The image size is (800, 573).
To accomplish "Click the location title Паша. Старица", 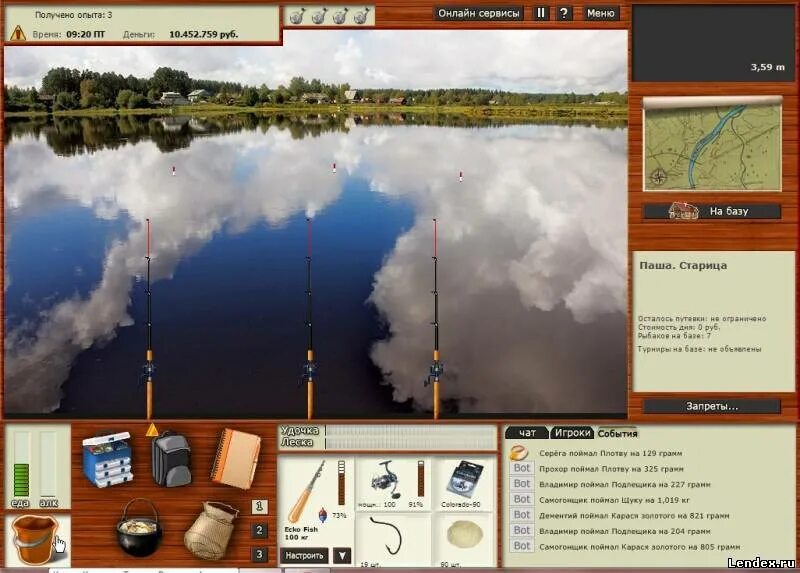I will point(683,266).
